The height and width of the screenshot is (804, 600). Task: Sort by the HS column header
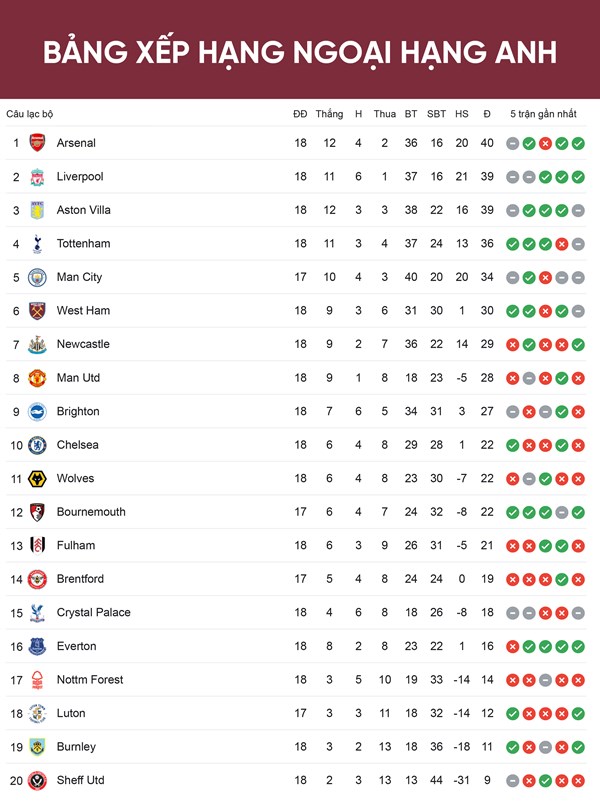click(462, 114)
